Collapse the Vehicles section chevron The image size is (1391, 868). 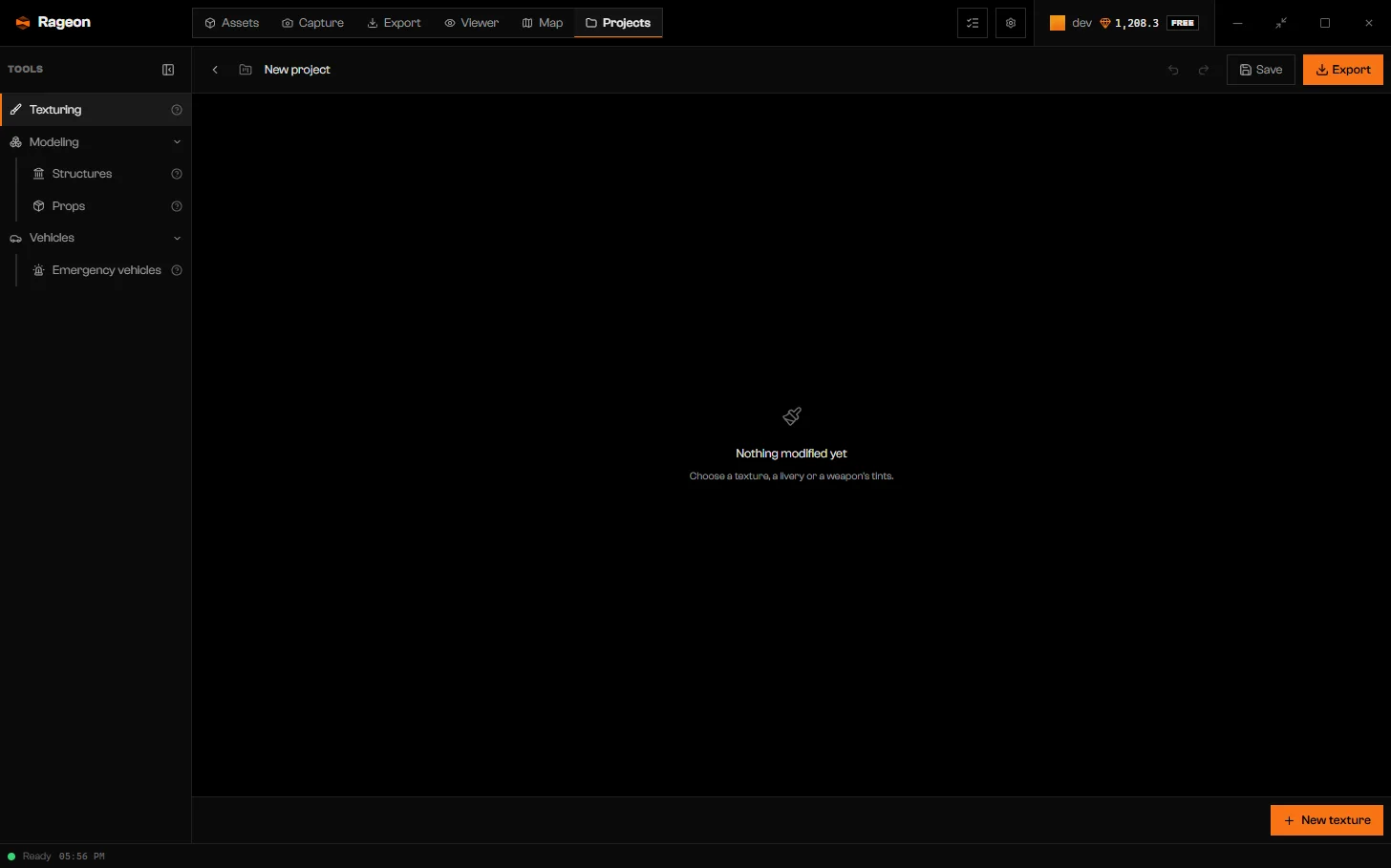[x=177, y=238]
